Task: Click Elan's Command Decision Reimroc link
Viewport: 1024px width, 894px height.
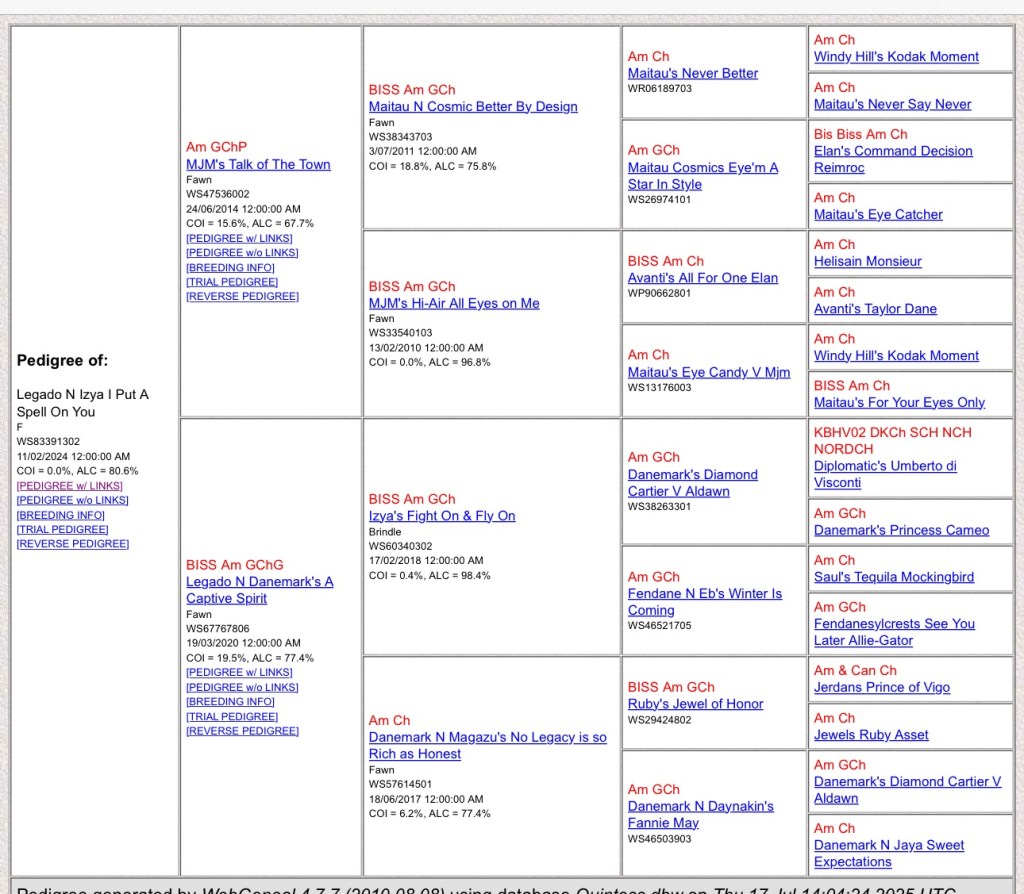Action: tap(892, 151)
